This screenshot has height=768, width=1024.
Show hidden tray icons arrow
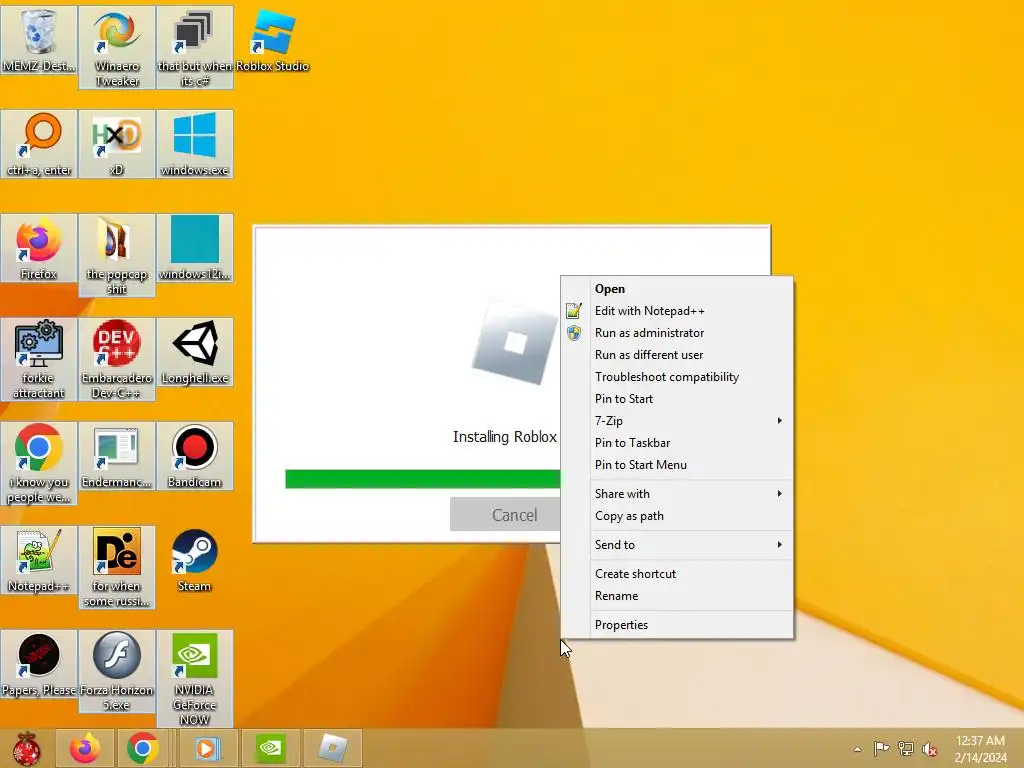click(857, 749)
